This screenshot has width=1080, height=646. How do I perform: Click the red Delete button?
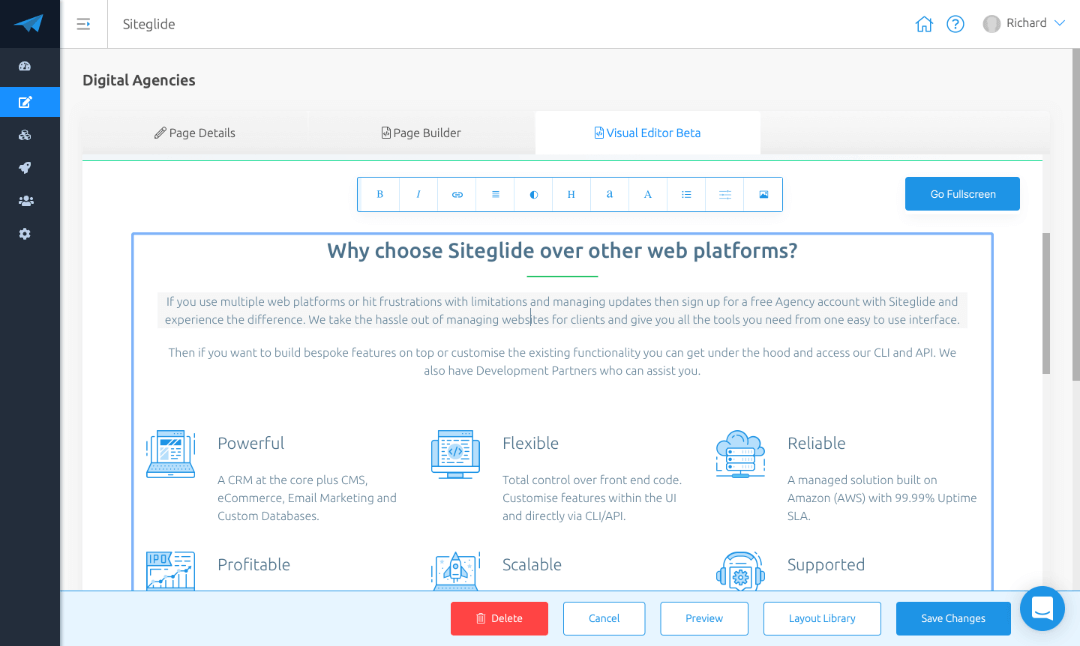pyautogui.click(x=499, y=618)
